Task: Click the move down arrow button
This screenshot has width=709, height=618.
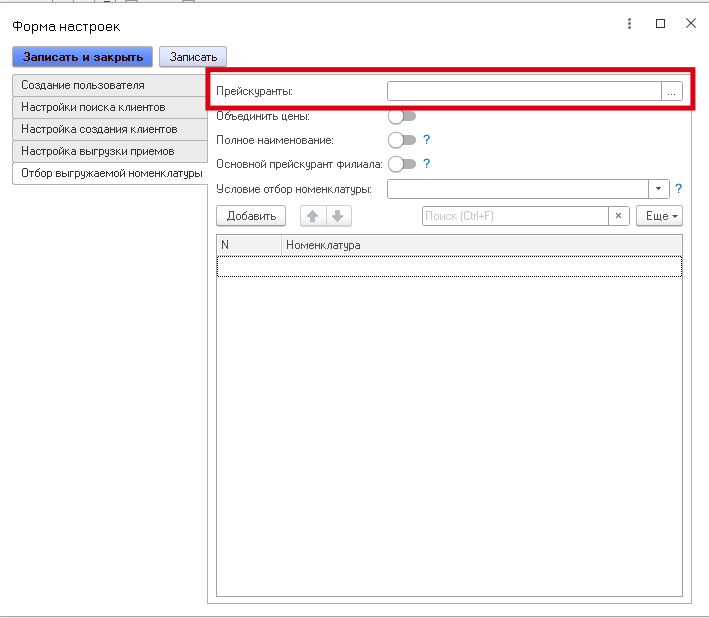Action: pyautogui.click(x=337, y=216)
